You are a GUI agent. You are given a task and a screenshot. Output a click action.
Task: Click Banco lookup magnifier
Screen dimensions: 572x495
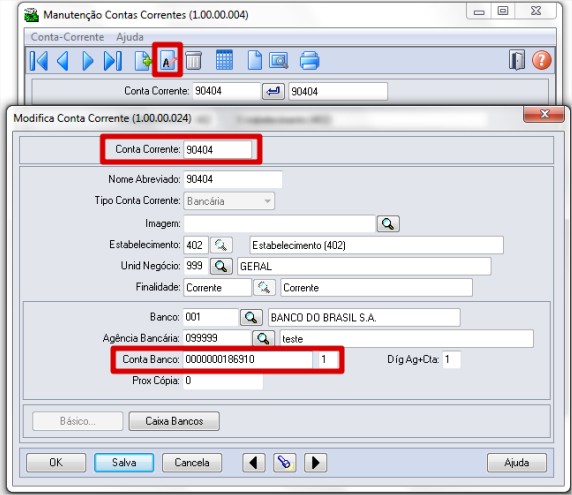click(x=251, y=317)
